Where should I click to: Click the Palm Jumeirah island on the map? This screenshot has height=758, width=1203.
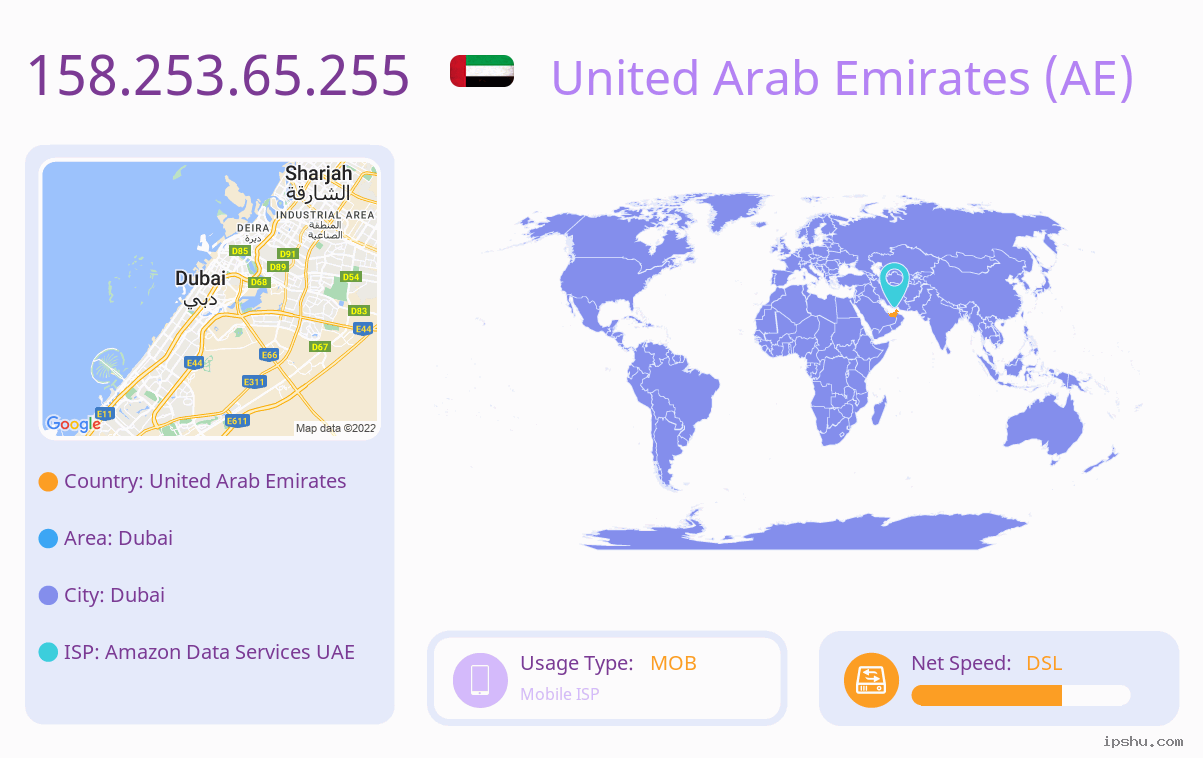tap(107, 368)
